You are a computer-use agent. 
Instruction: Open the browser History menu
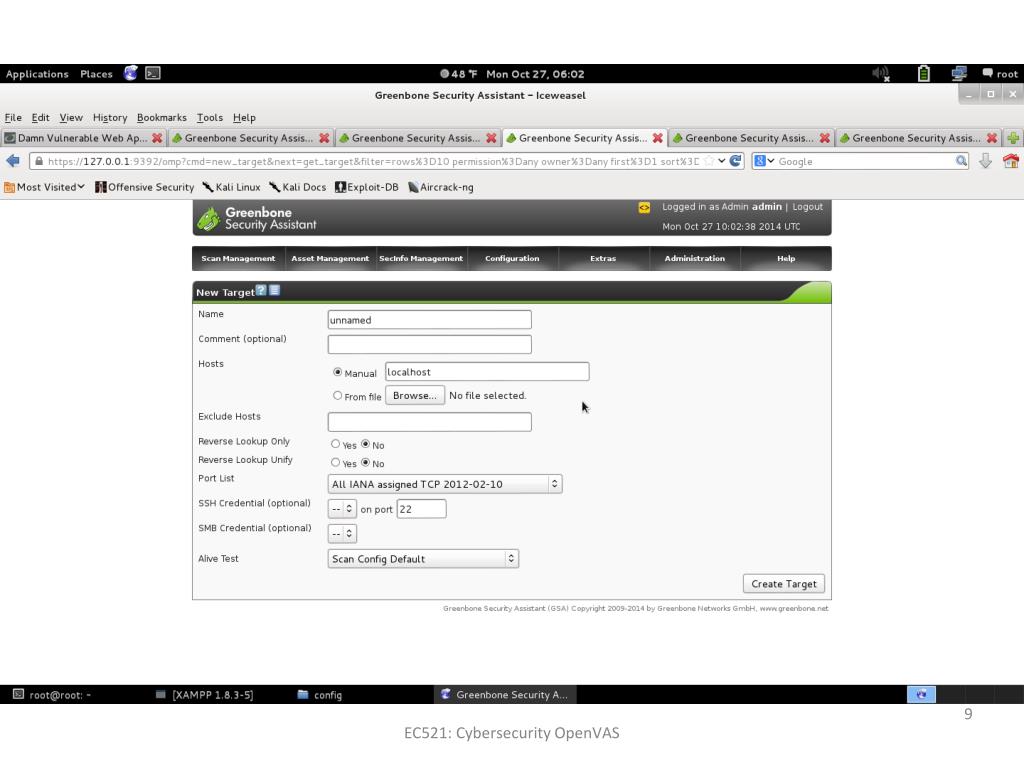tap(110, 118)
